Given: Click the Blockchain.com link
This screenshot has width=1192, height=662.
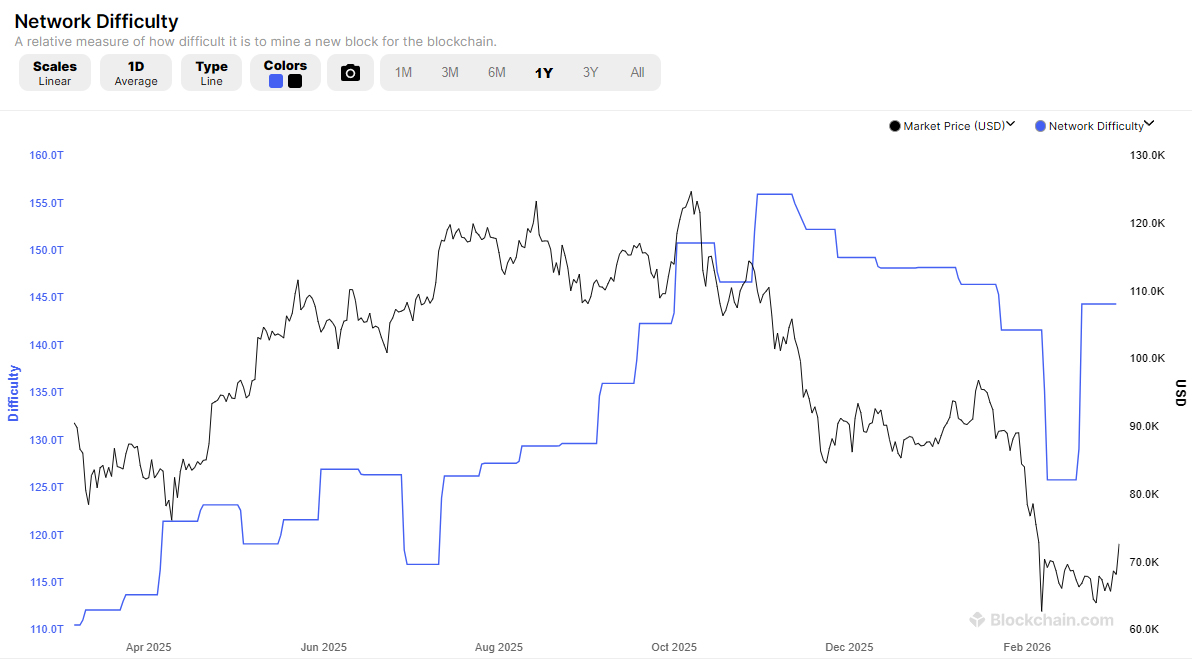Looking at the screenshot, I should coord(1043,620).
